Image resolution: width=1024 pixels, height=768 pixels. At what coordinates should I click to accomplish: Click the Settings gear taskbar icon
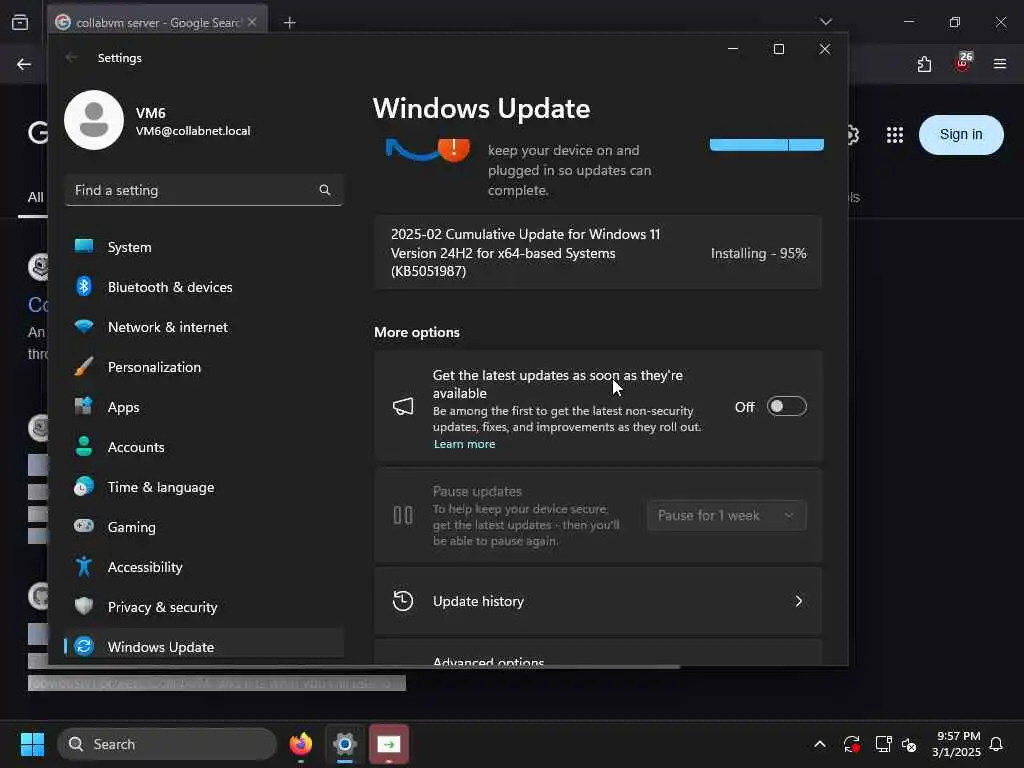345,744
